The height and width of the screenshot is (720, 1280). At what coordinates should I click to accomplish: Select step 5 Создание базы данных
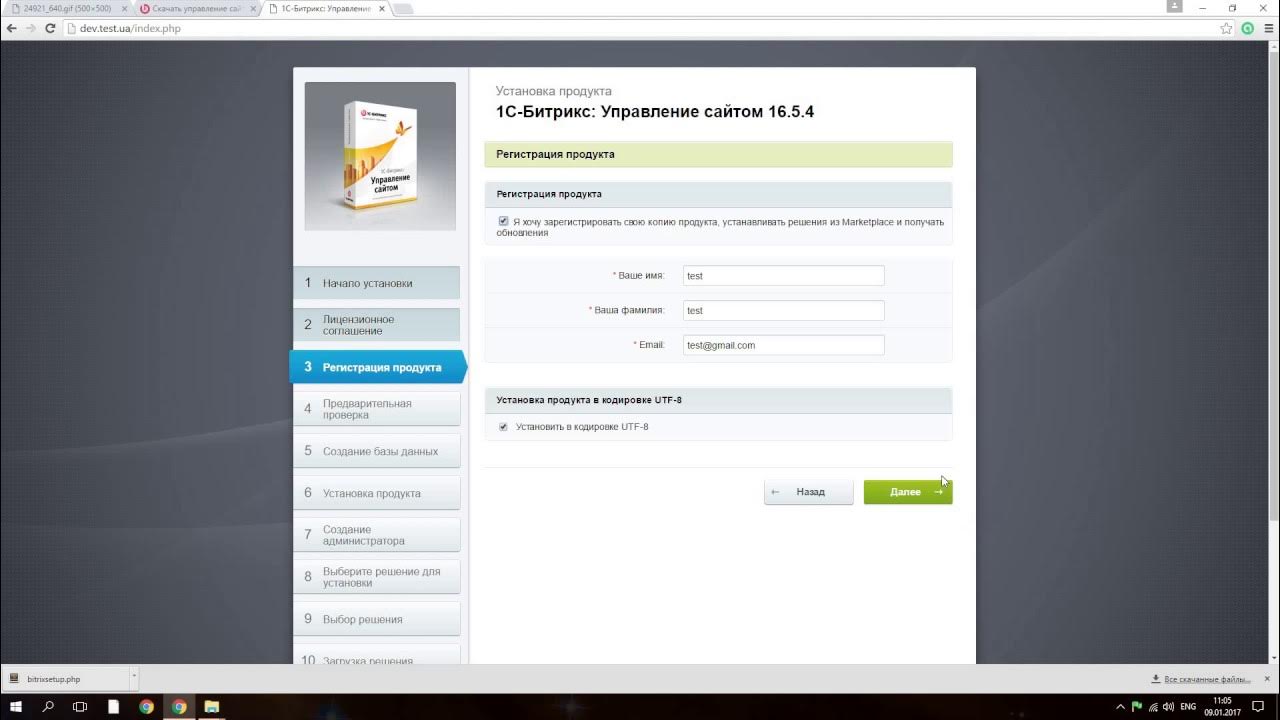pyautogui.click(x=376, y=451)
